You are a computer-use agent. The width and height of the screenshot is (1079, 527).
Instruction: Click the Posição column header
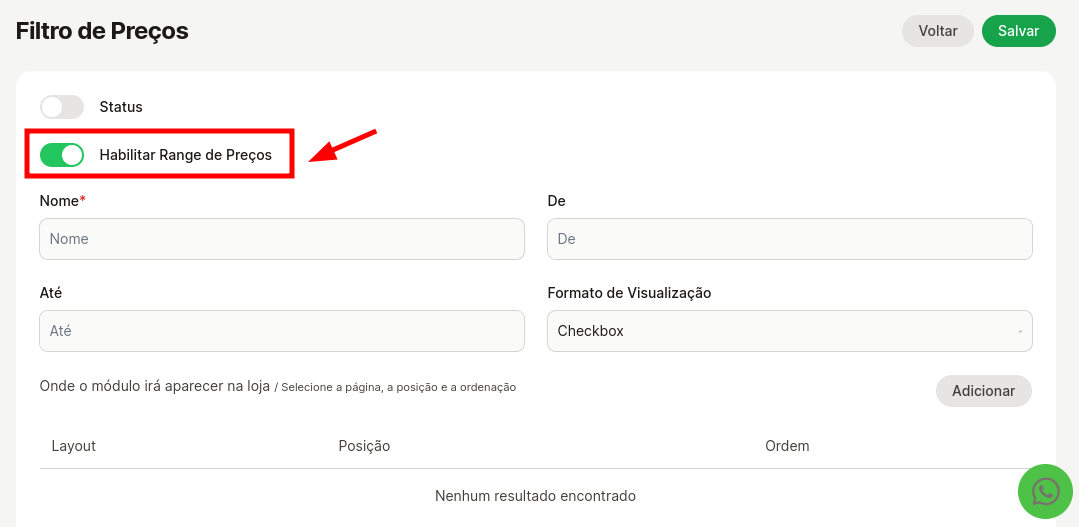(364, 446)
